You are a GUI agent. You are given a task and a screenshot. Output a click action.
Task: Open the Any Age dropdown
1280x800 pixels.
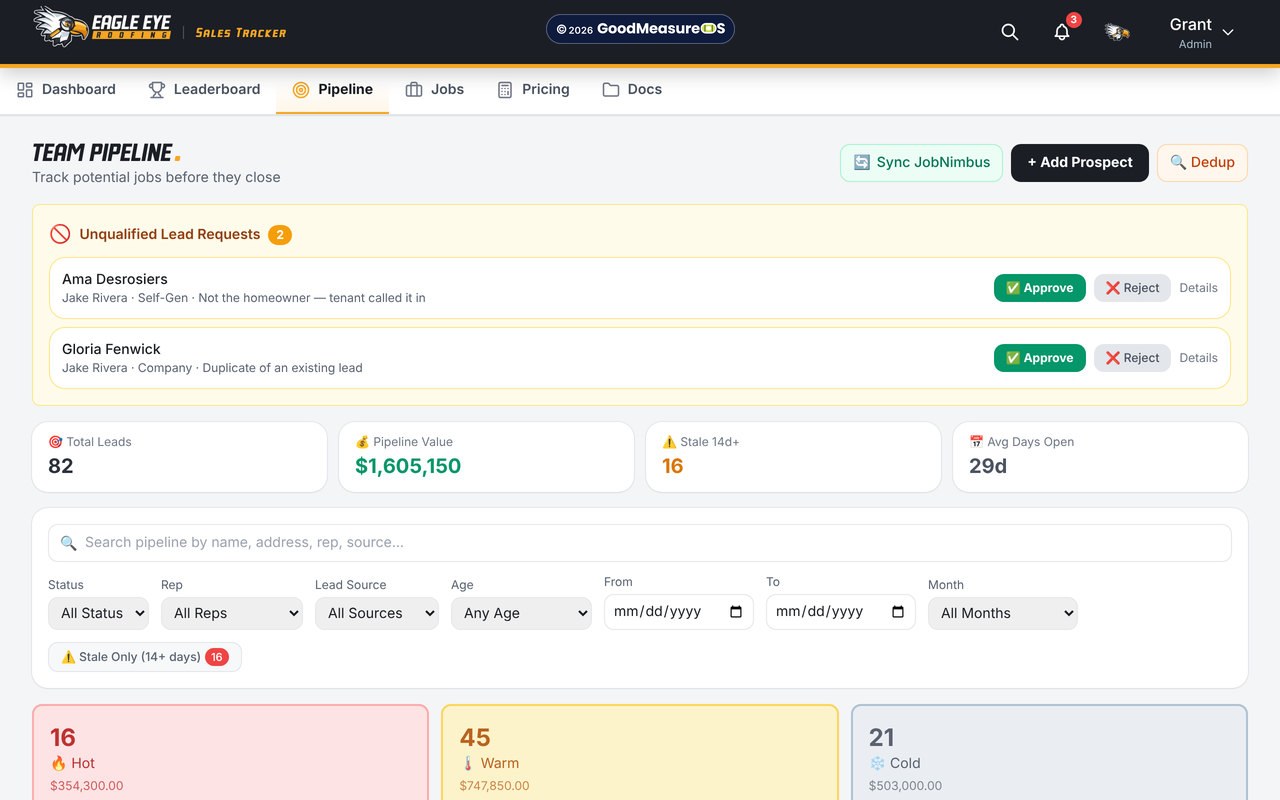521,613
